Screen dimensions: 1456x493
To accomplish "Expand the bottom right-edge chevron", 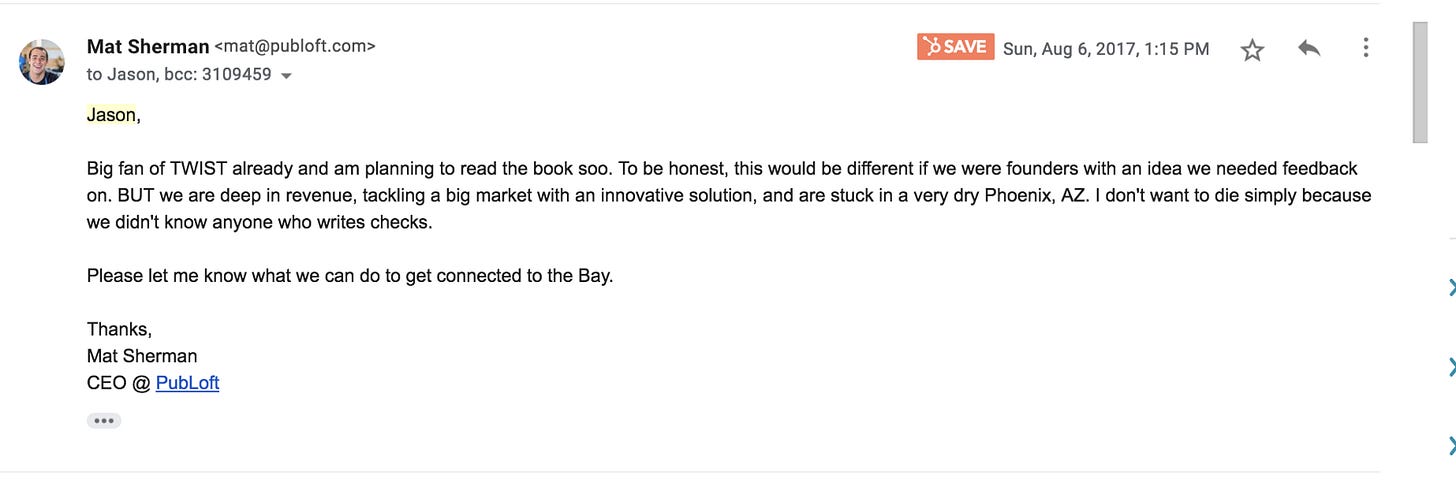I will tap(1451, 446).
